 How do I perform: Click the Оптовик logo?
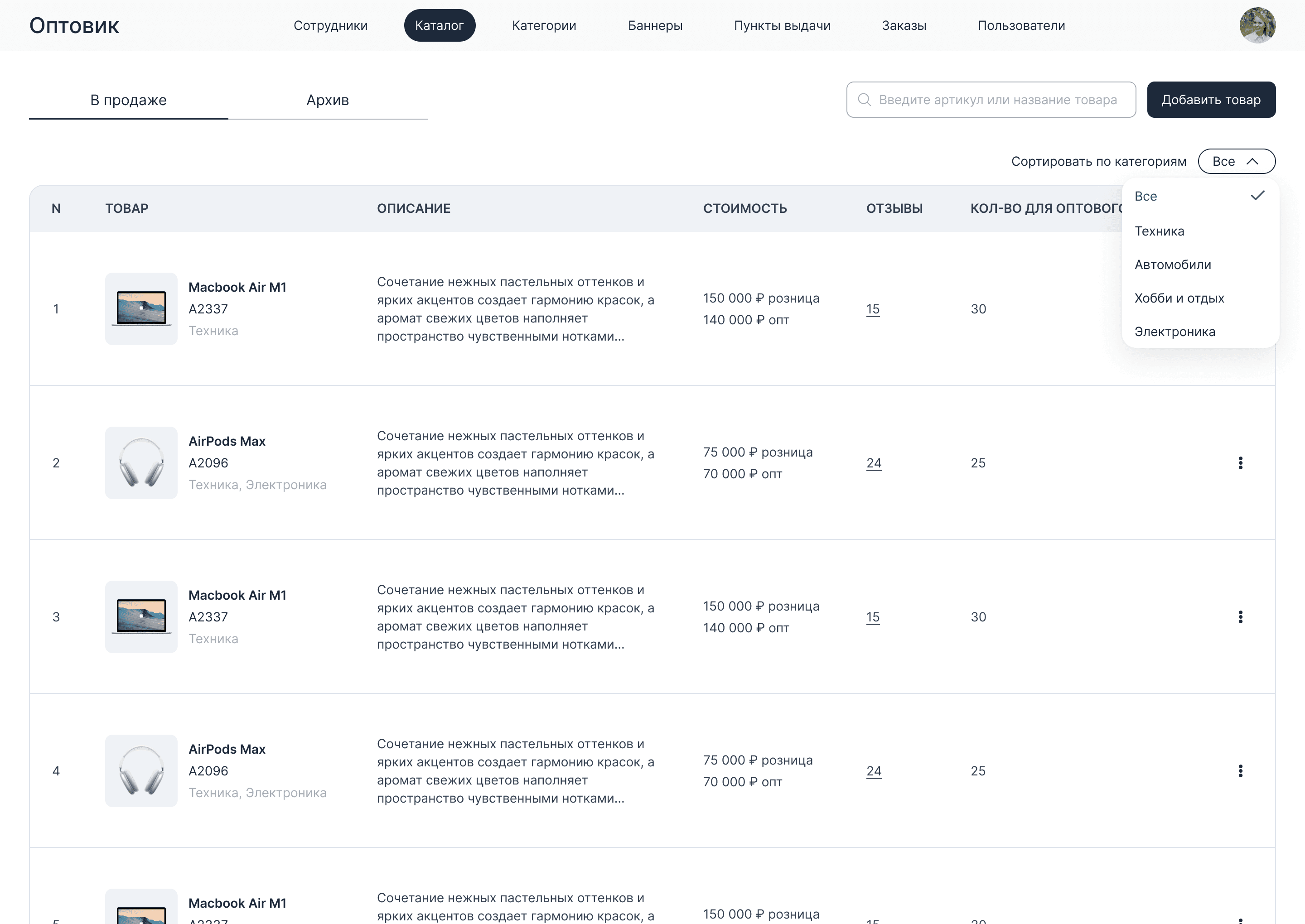[x=74, y=26]
